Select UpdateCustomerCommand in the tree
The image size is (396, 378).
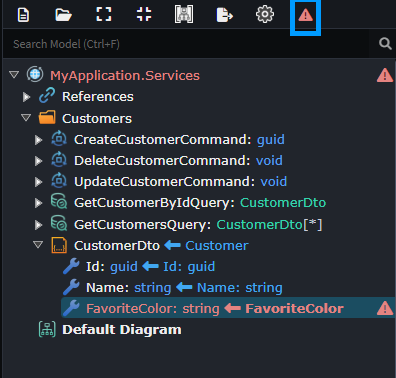[x=164, y=182]
